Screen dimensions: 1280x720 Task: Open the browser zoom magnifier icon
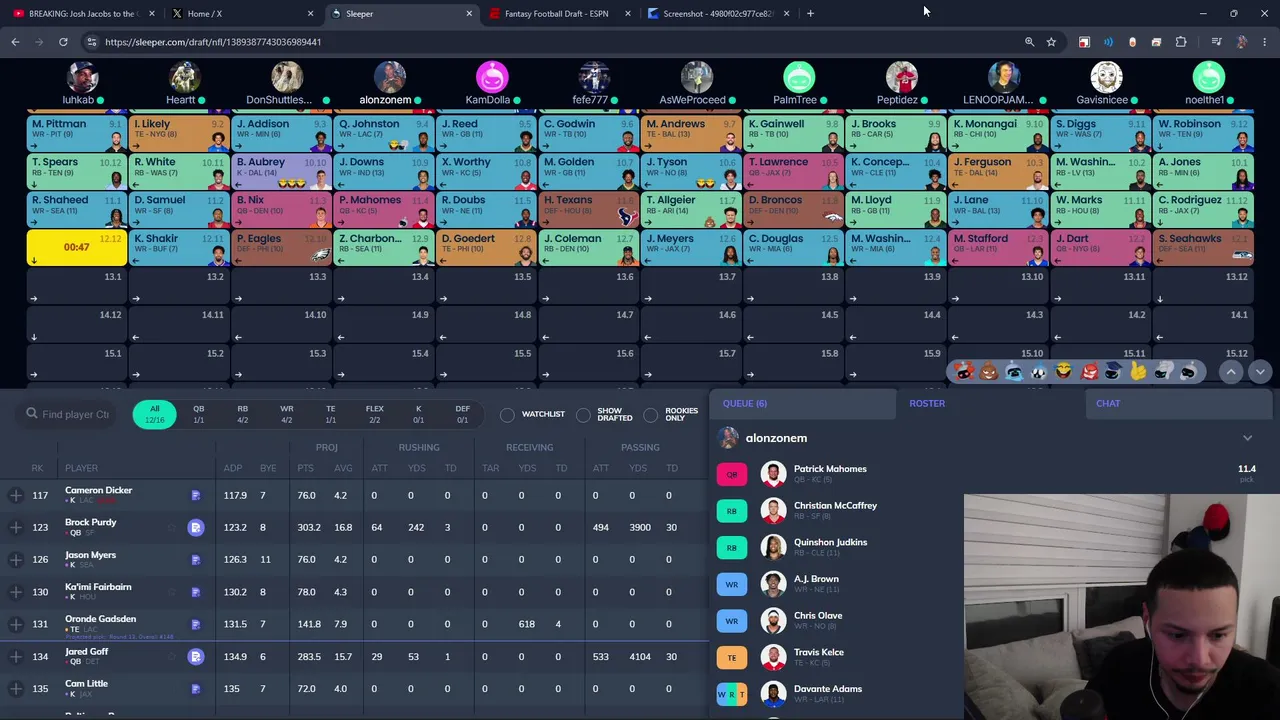point(1029,42)
